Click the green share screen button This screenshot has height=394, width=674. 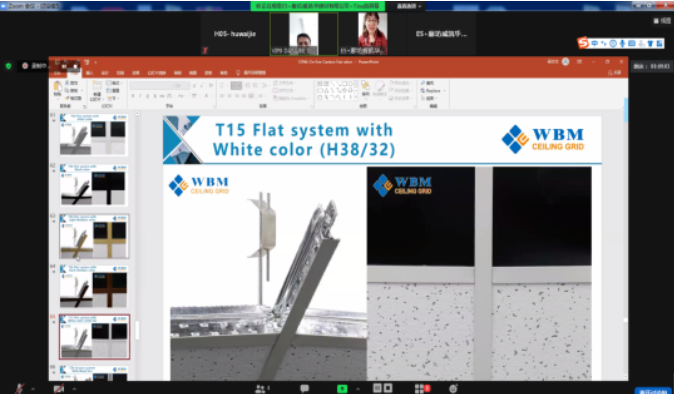pos(342,388)
